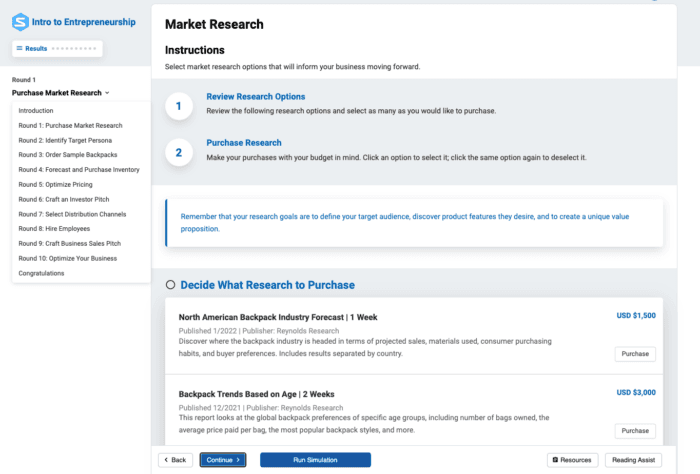Click the Published 12/2021 Reynolds Research line

[x=261, y=408]
